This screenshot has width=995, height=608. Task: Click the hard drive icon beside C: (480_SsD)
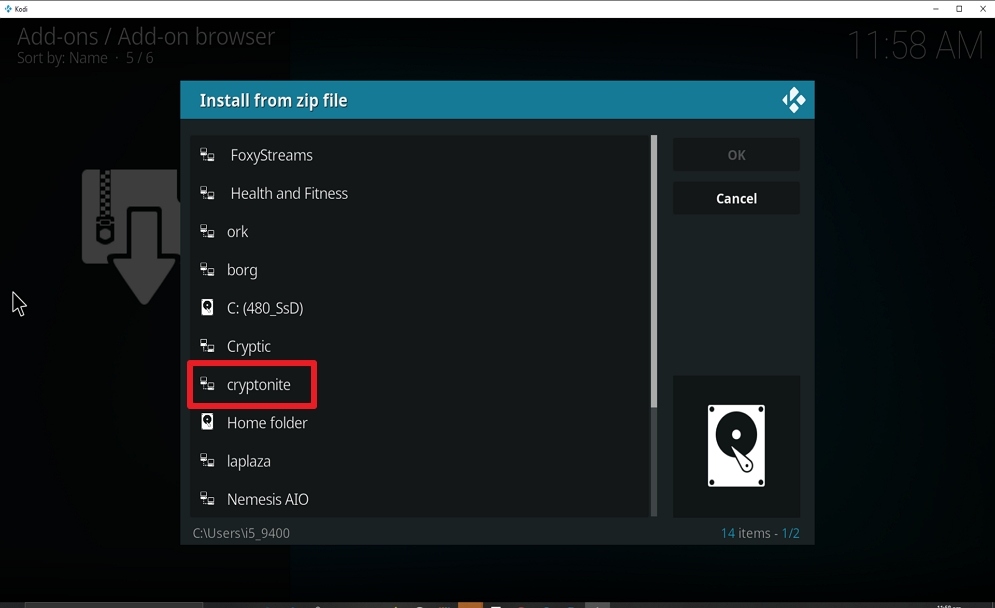pos(207,307)
